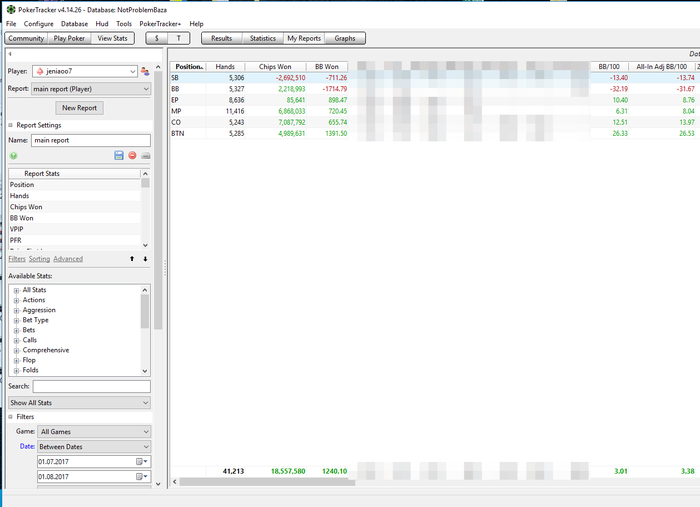Switch to the Results tab
This screenshot has height=507, width=700.
point(221,38)
